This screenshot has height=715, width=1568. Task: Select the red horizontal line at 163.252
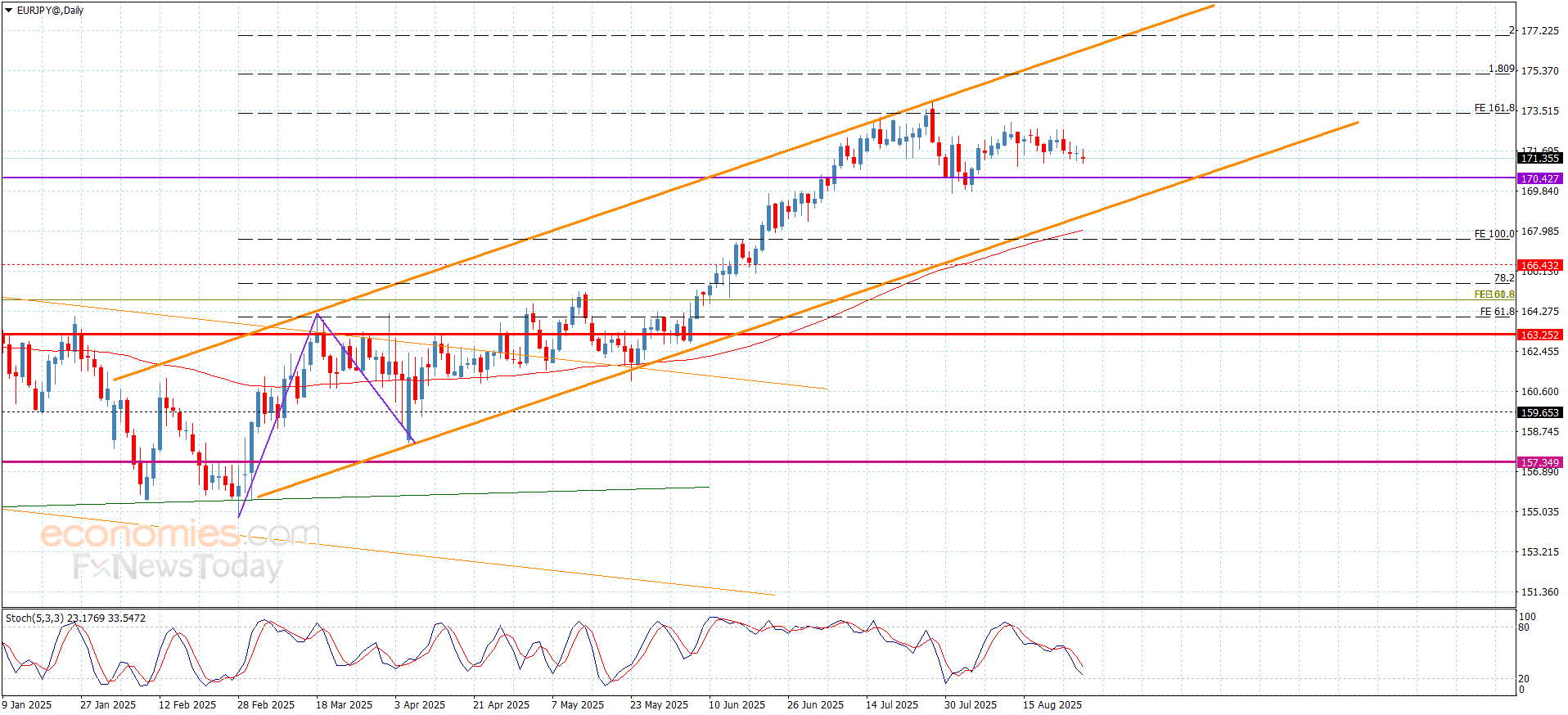[759, 334]
